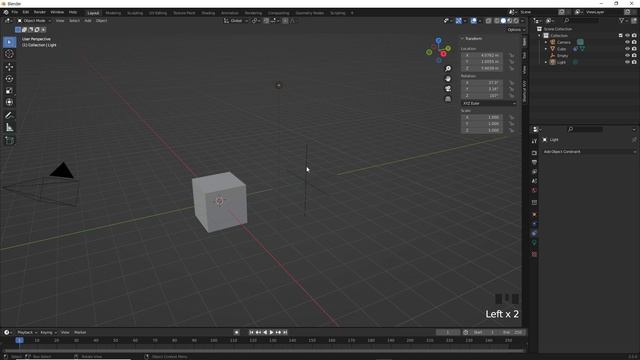Activate the Rotate tool

9,78
